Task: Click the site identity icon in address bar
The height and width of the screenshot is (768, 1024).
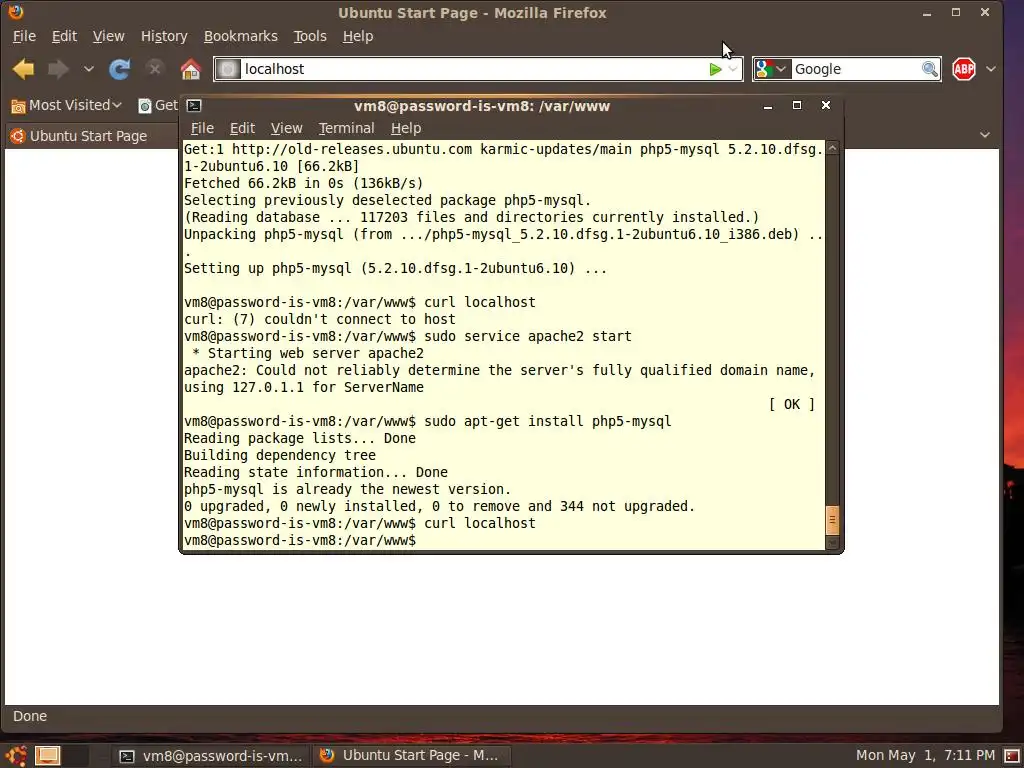Action: pyautogui.click(x=228, y=69)
